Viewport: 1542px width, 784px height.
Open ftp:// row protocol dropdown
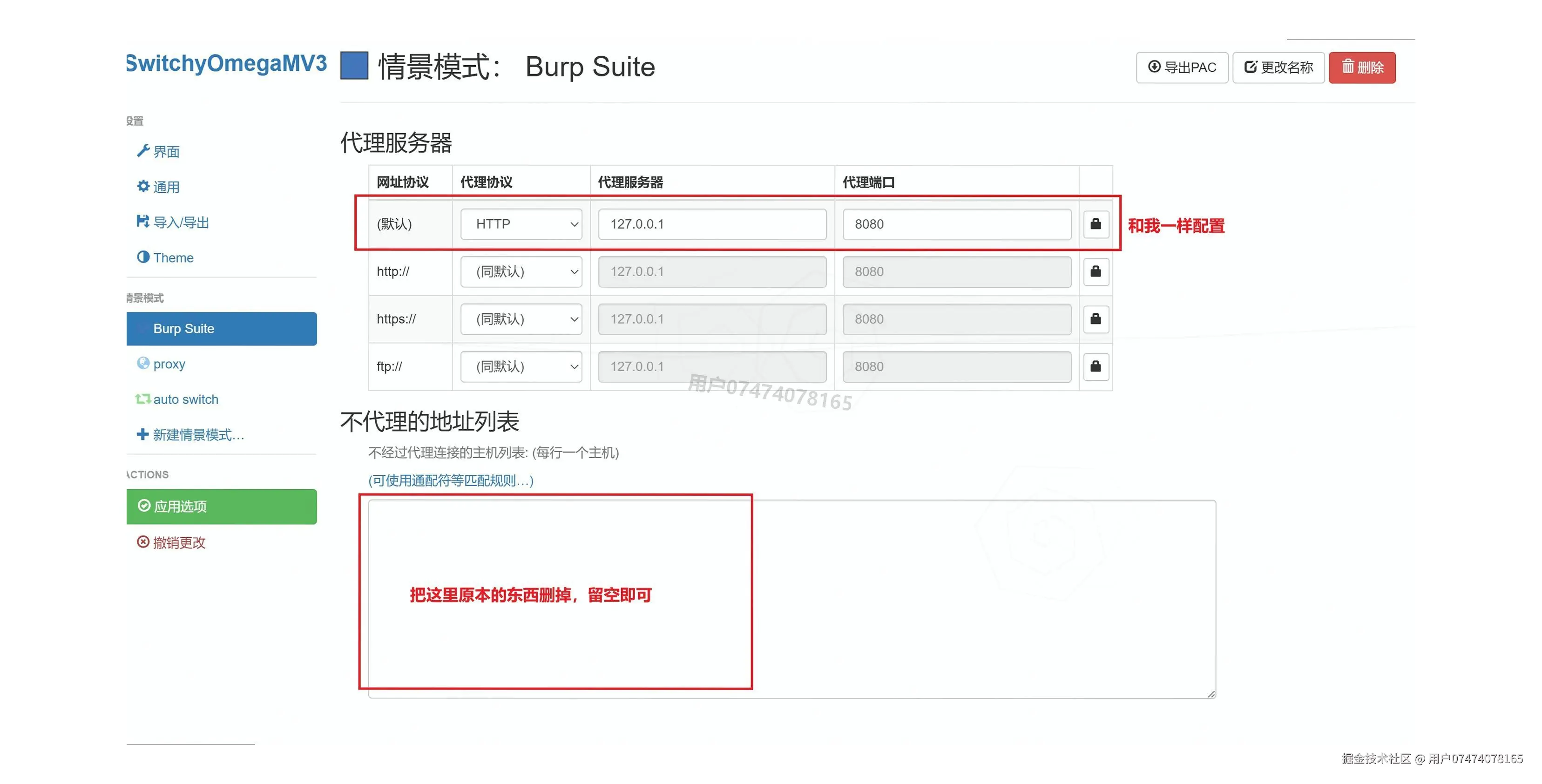[x=521, y=366]
